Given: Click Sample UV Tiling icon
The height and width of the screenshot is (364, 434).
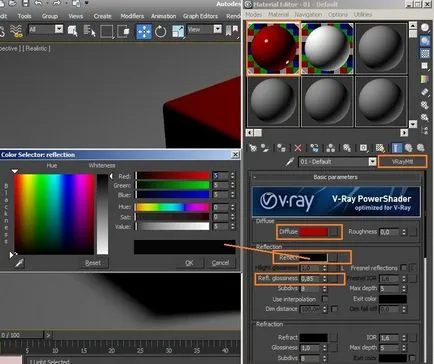Looking at the screenshot, I should point(425,66).
